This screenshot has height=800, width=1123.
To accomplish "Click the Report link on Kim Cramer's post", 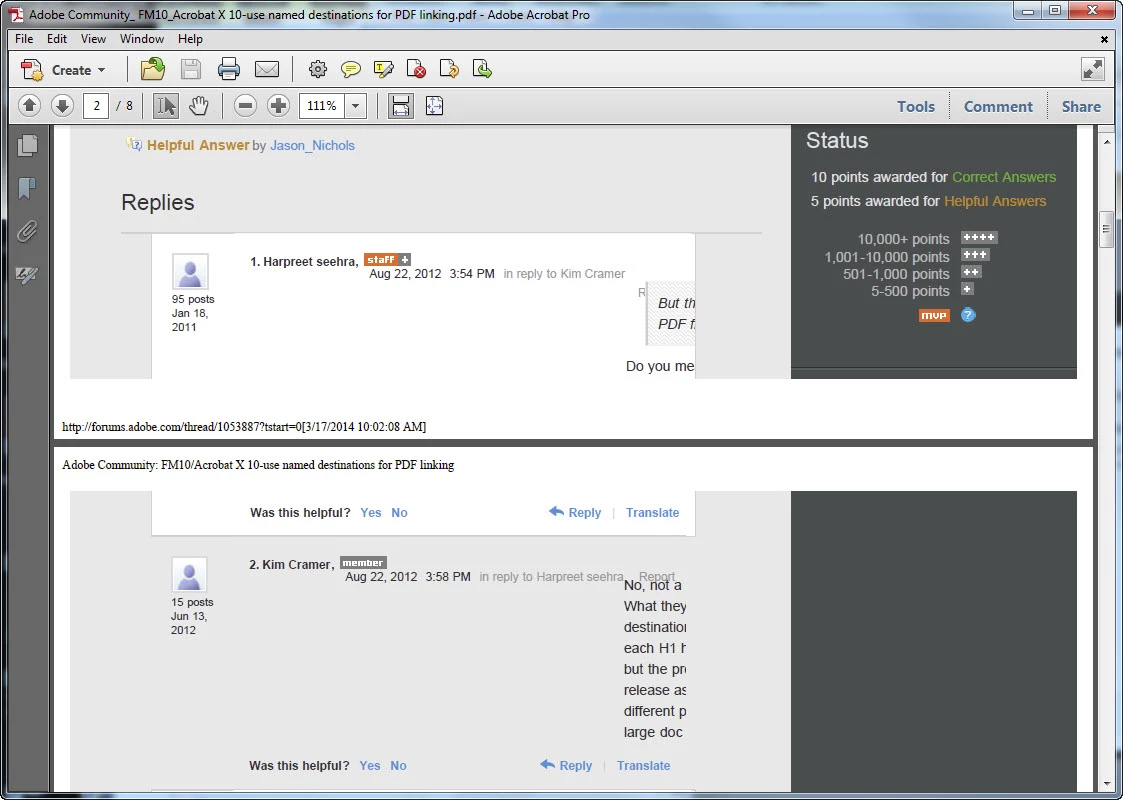I will click(657, 577).
